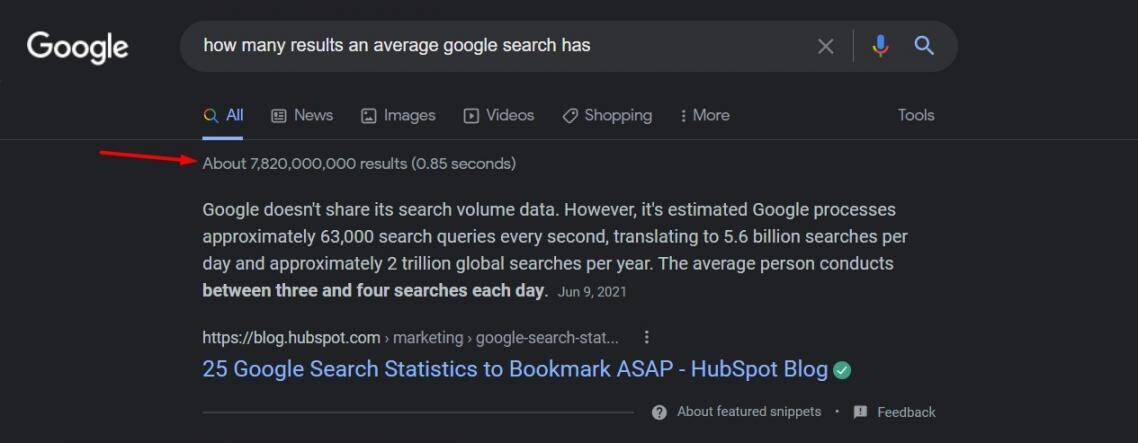Click the Google logo
Image resolution: width=1138 pixels, height=443 pixels.
[x=77, y=46]
